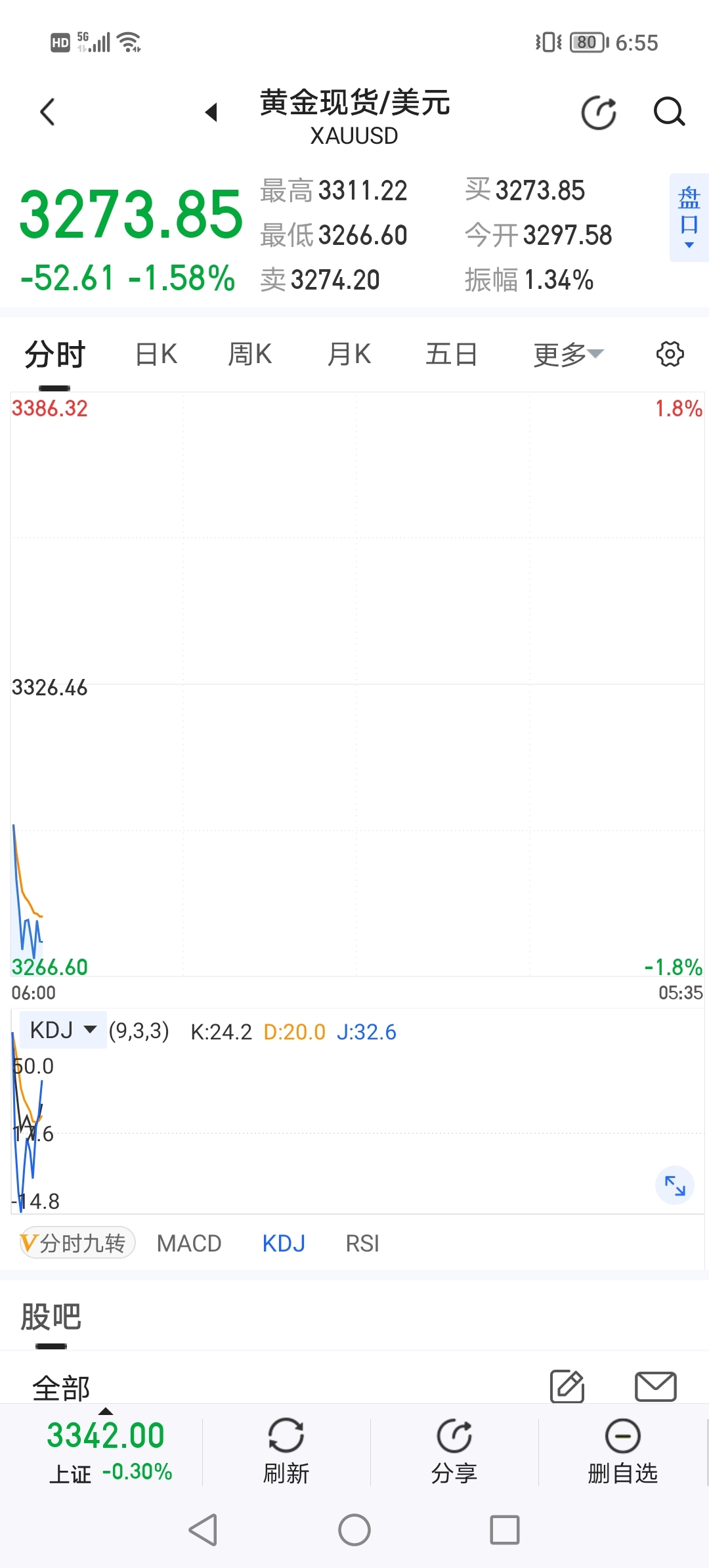Image resolution: width=709 pixels, height=1568 pixels.
Task: Expand chart to fullscreen icon
Action: point(675,1185)
